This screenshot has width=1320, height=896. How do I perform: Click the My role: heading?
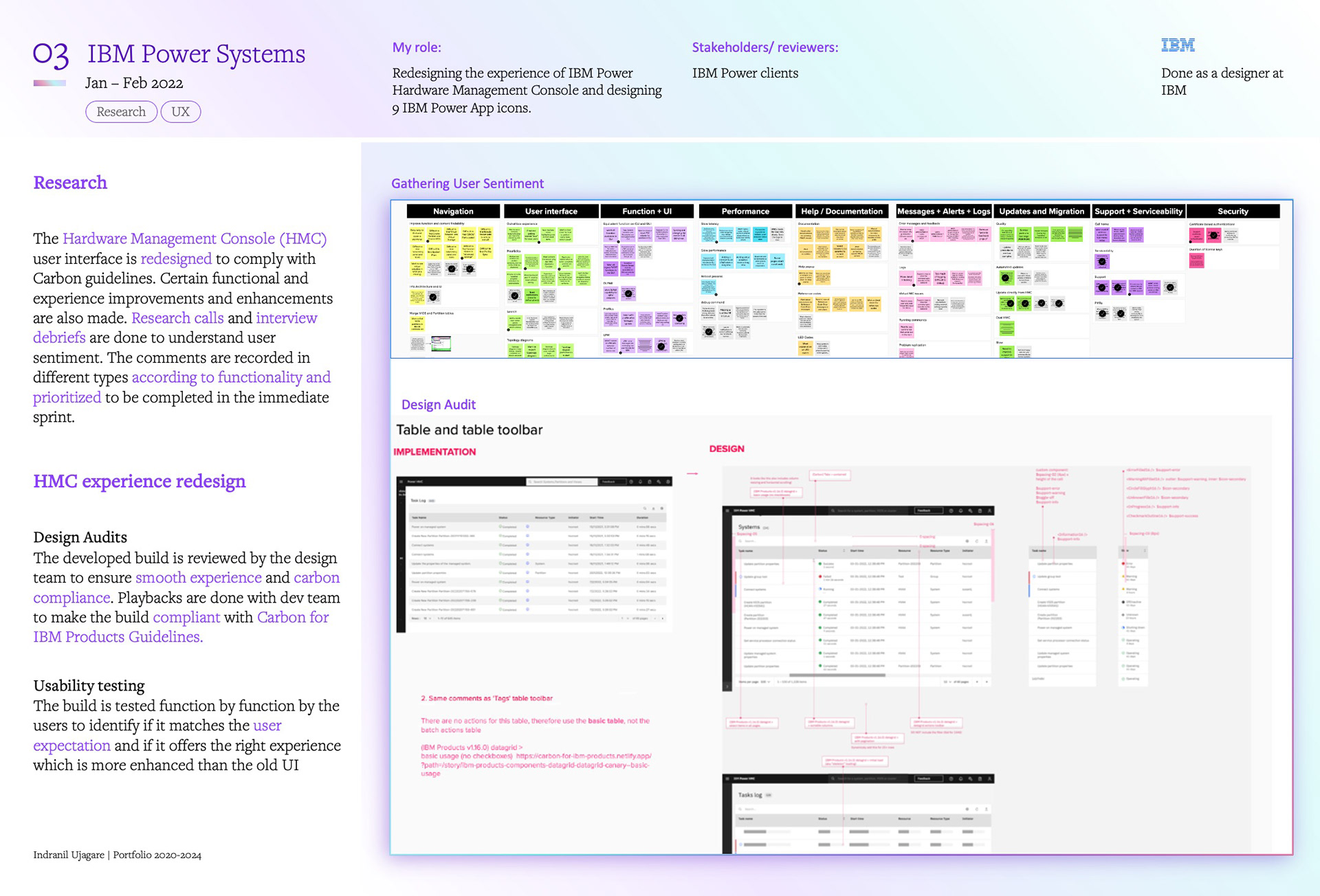(x=417, y=47)
